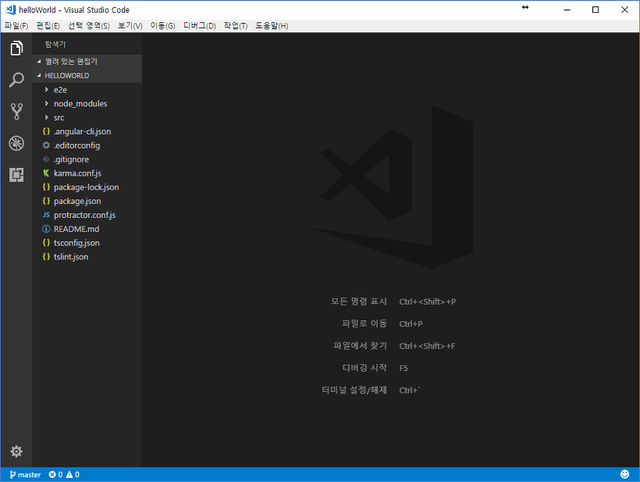Open the Search view icon
The height and width of the screenshot is (482, 640).
pos(16,80)
